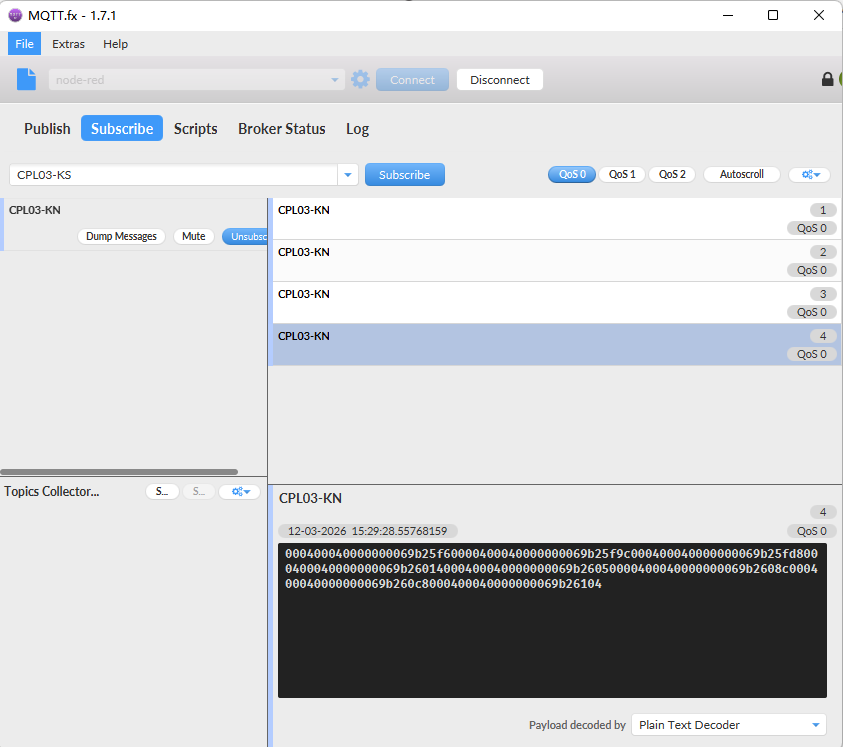Click the CPL03-KS topic input field
The image size is (843, 747).
pyautogui.click(x=174, y=175)
